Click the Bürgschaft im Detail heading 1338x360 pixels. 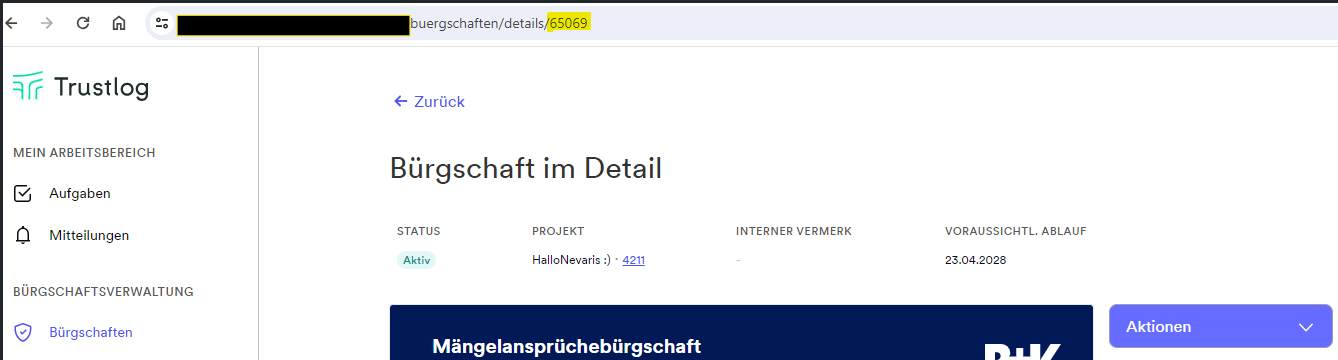(526, 168)
